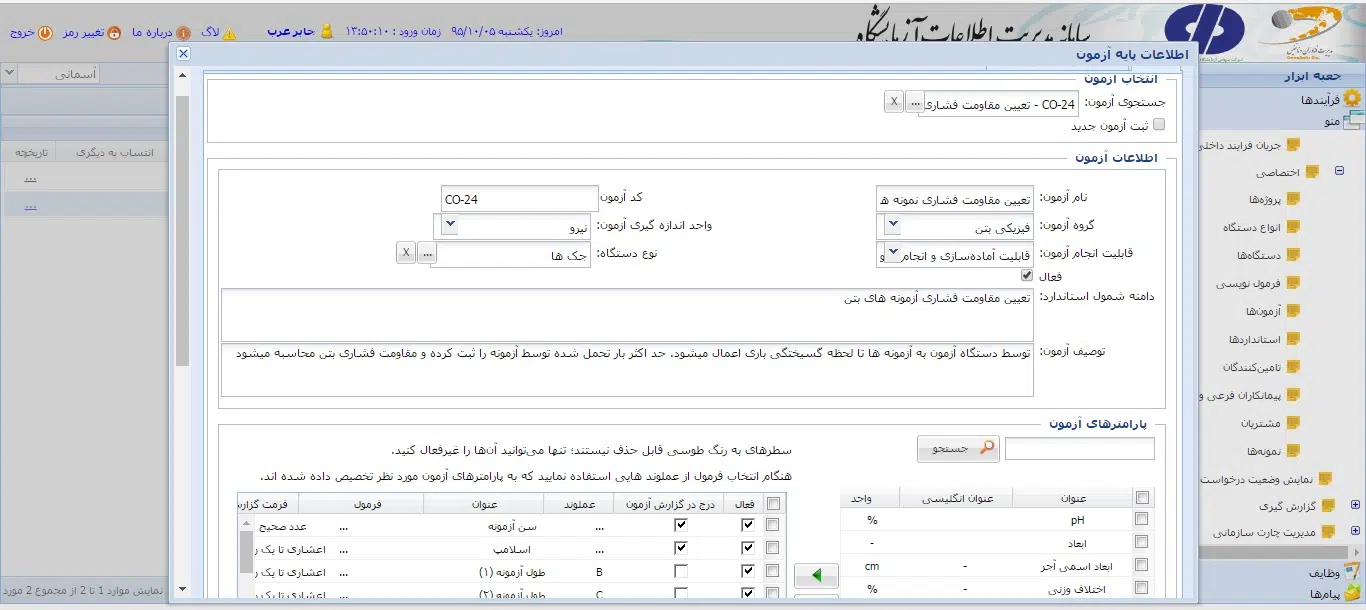Toggle درج در گزارش checkbox for طول آزمونه (۱)
The width and height of the screenshot is (1366, 610).
[681, 572]
